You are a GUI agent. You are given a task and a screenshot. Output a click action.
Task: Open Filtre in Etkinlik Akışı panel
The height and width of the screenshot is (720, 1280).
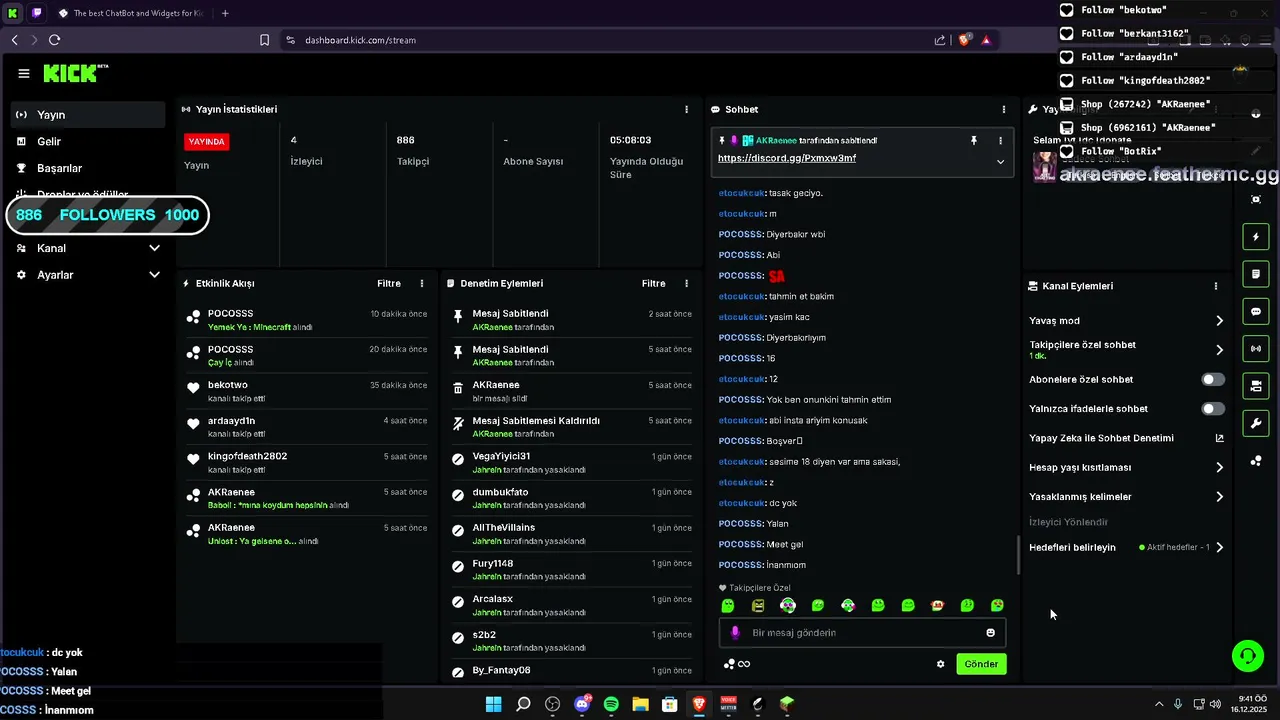[389, 284]
